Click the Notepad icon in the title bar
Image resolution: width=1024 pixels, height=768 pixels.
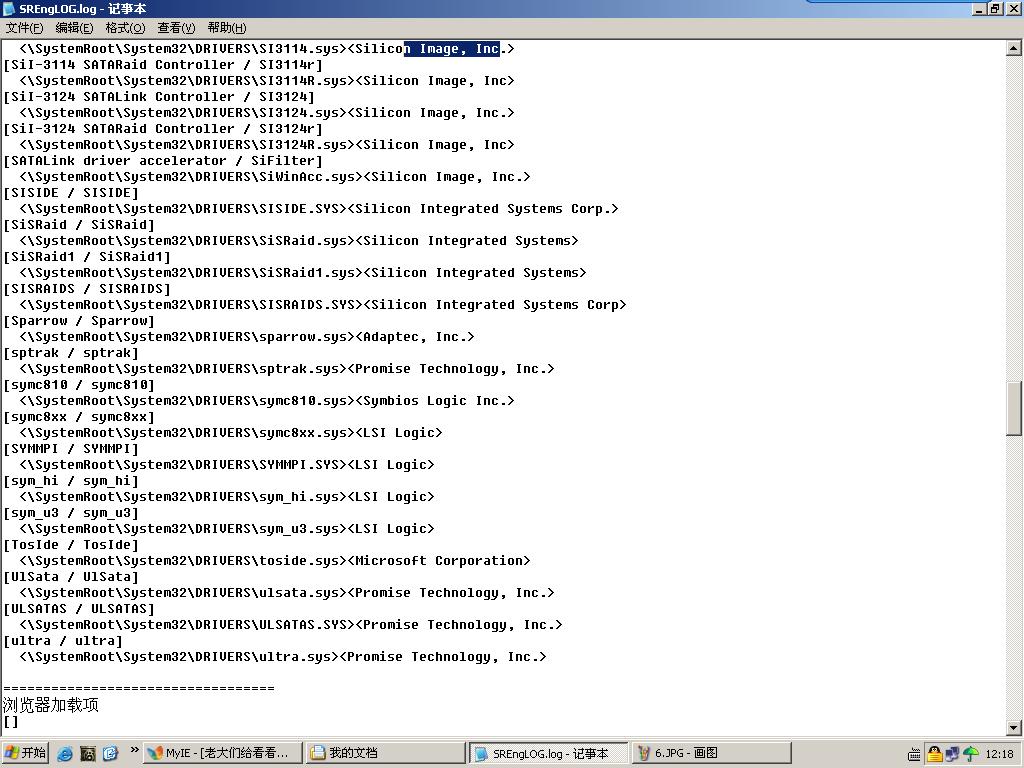click(x=8, y=8)
